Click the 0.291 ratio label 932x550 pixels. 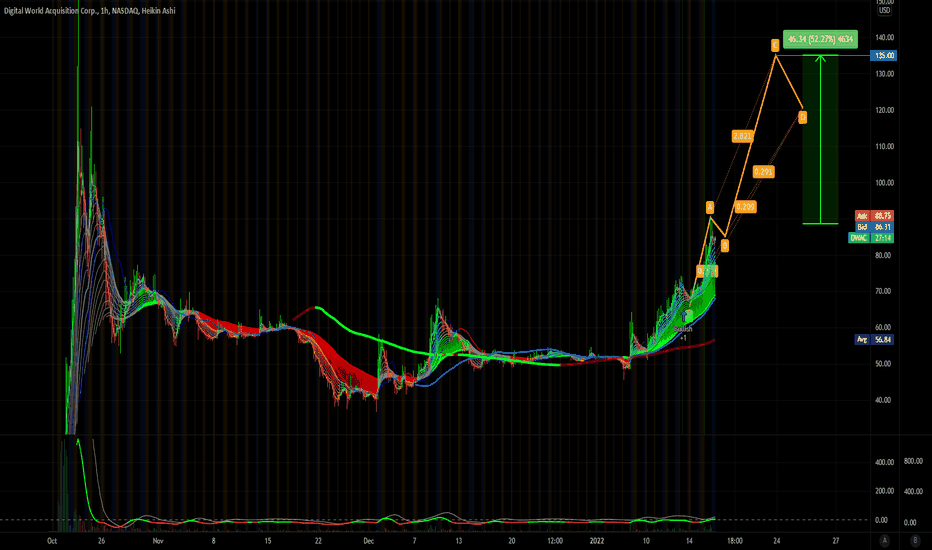763,172
